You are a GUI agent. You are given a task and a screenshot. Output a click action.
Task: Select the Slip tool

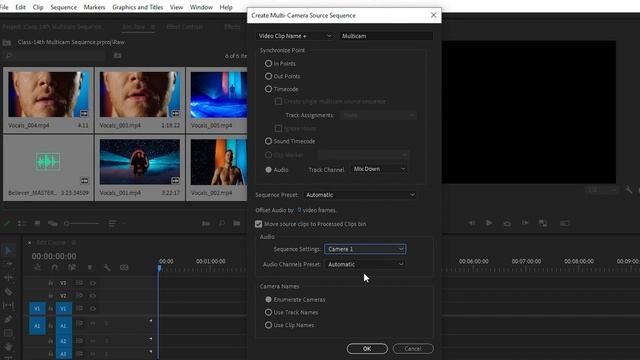(x=8, y=305)
